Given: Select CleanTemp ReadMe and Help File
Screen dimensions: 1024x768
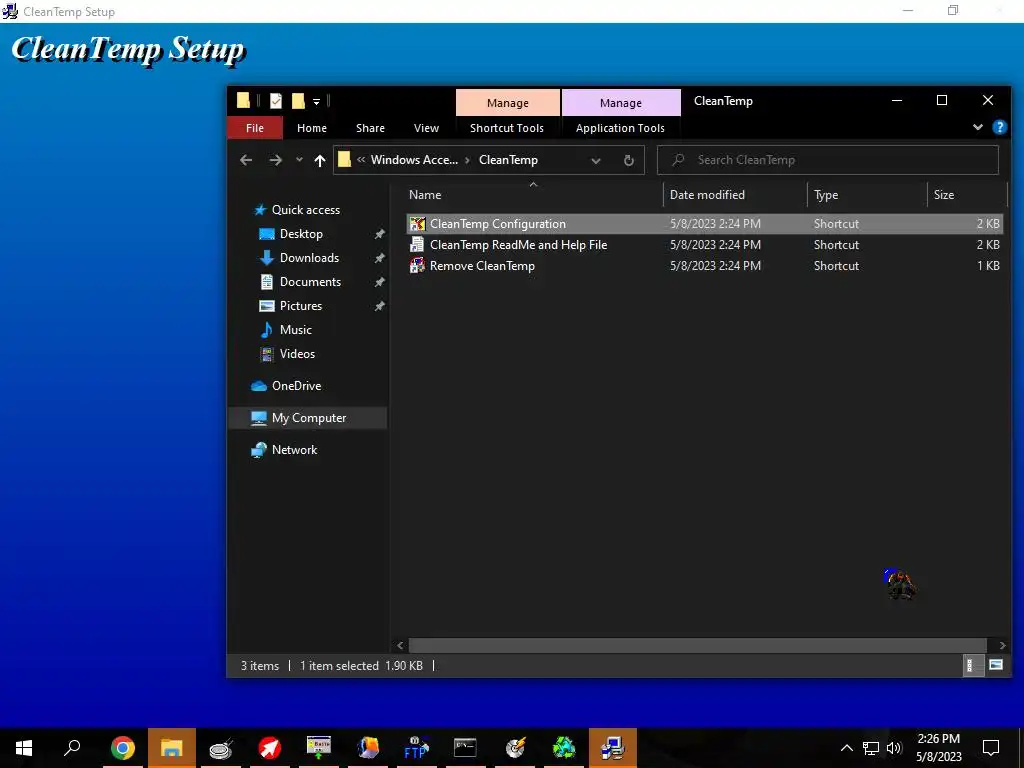Looking at the screenshot, I should coord(704,245).
